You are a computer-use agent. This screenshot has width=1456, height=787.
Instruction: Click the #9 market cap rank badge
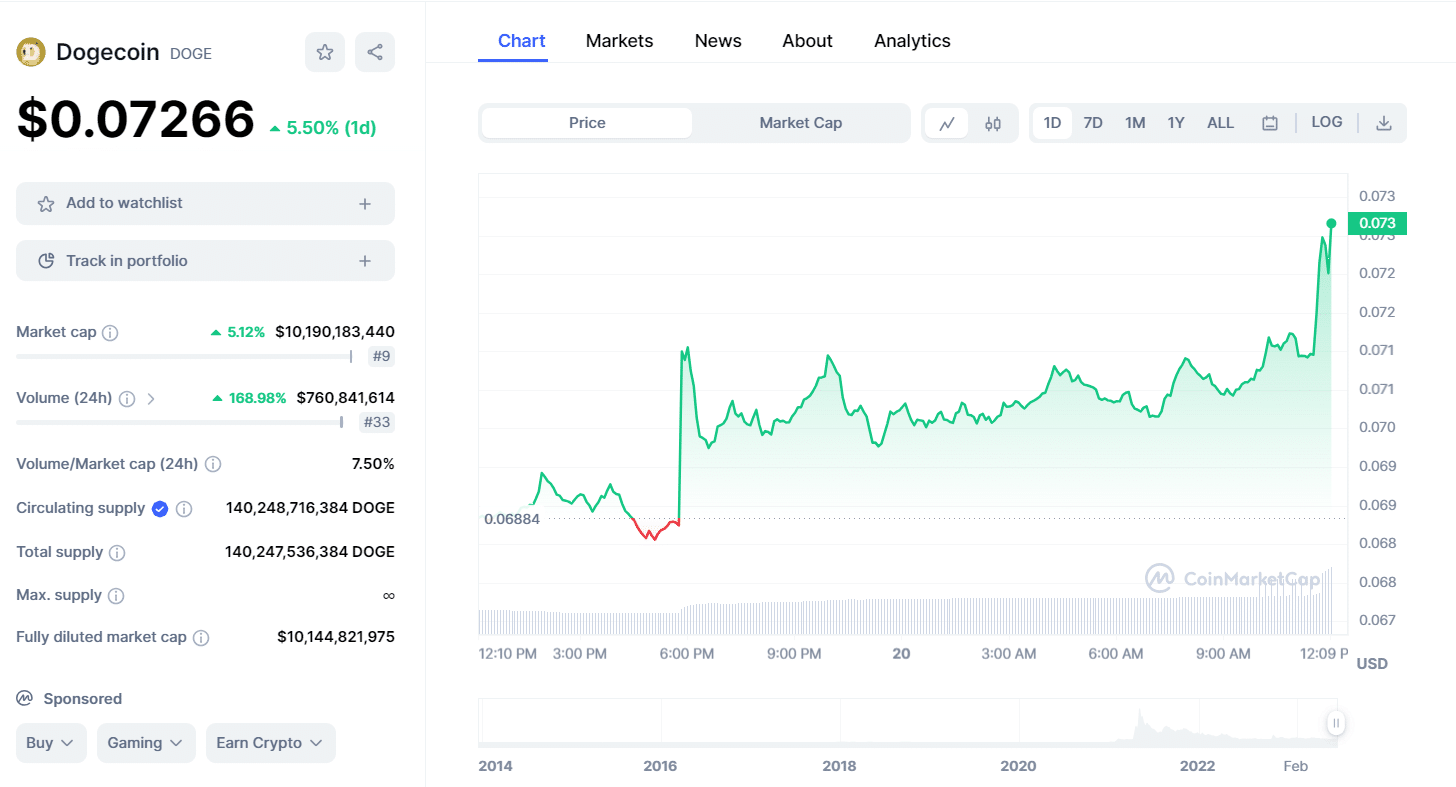click(x=381, y=356)
